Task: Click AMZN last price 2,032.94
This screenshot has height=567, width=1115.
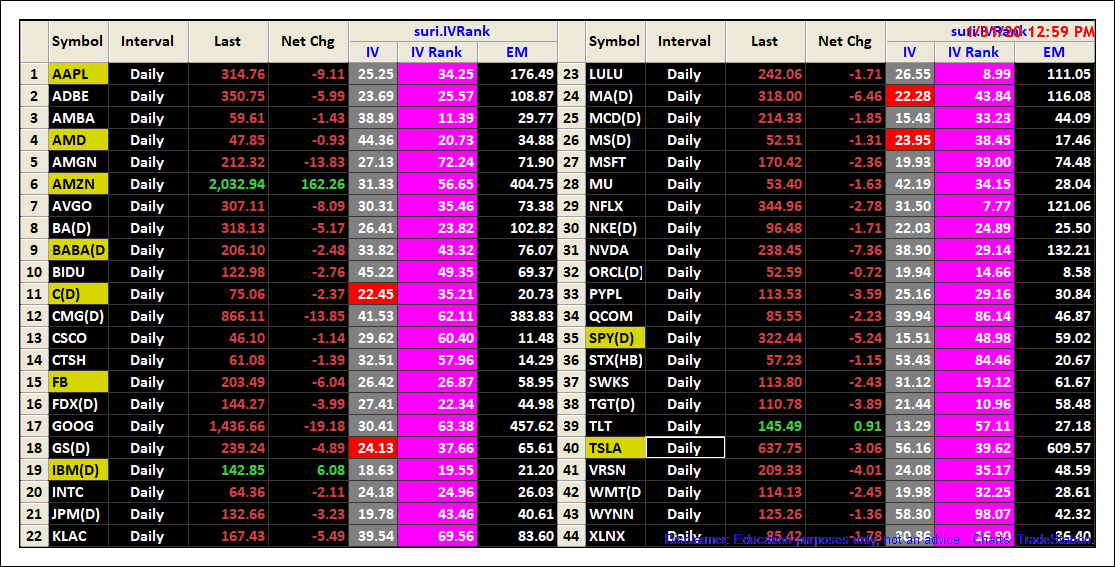Action: click(x=228, y=184)
